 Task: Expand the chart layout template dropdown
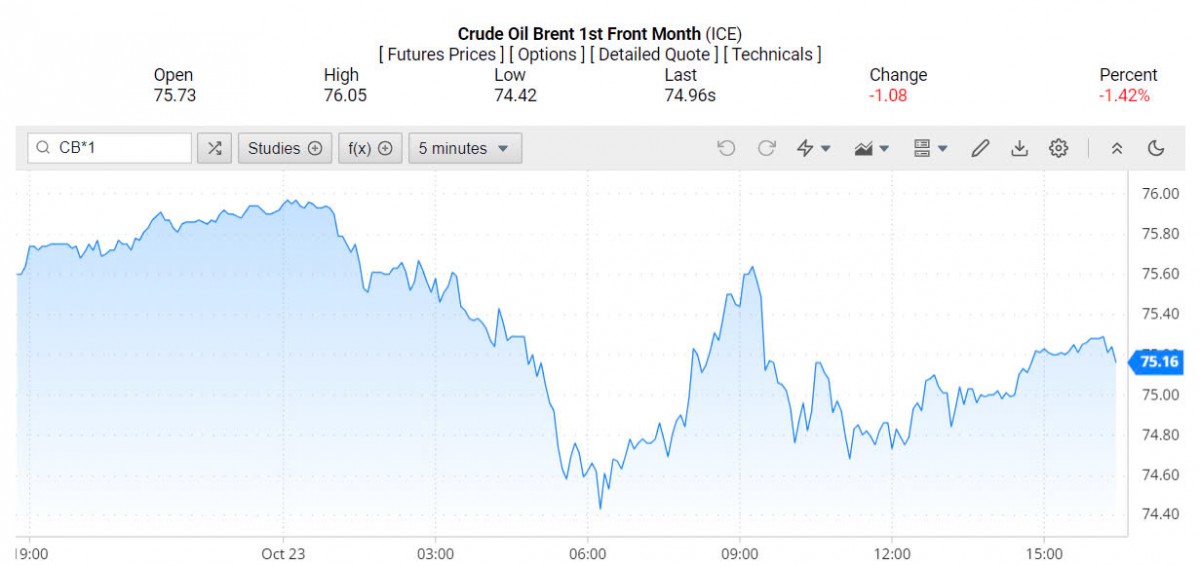point(930,148)
